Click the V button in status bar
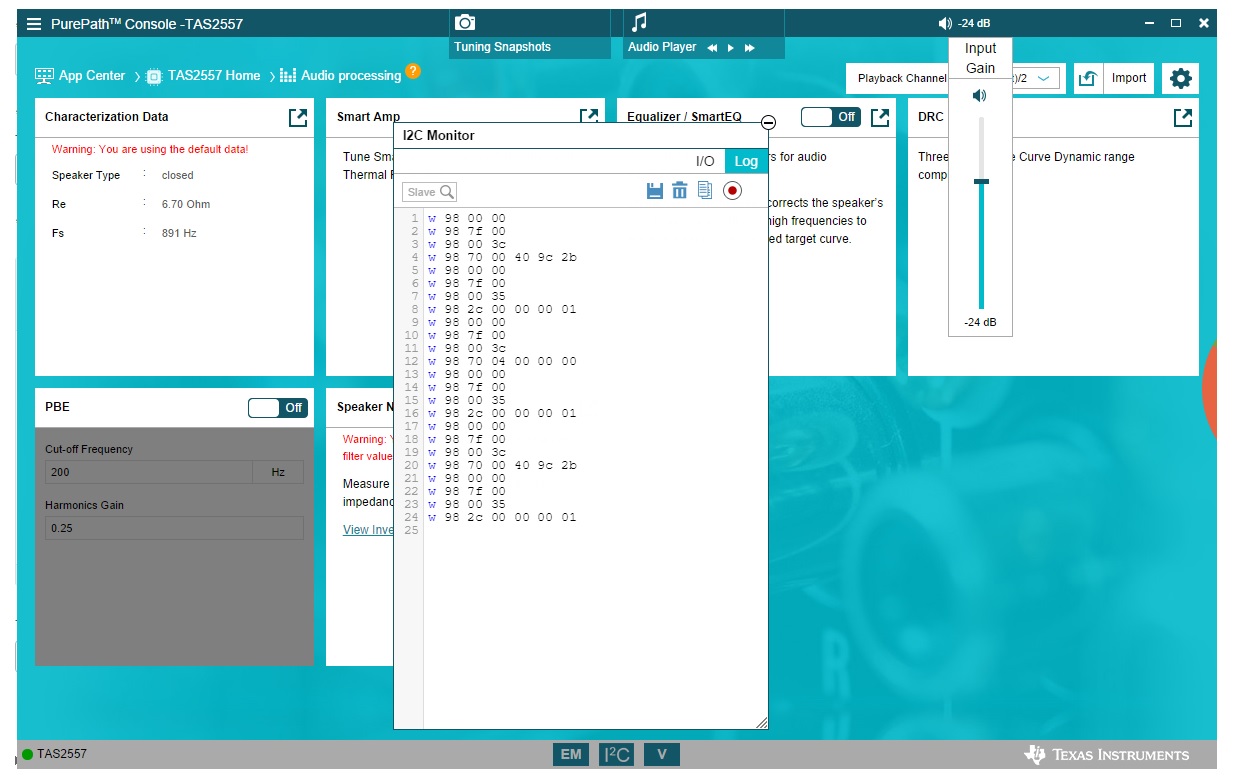This screenshot has height=779, width=1239. [x=662, y=755]
